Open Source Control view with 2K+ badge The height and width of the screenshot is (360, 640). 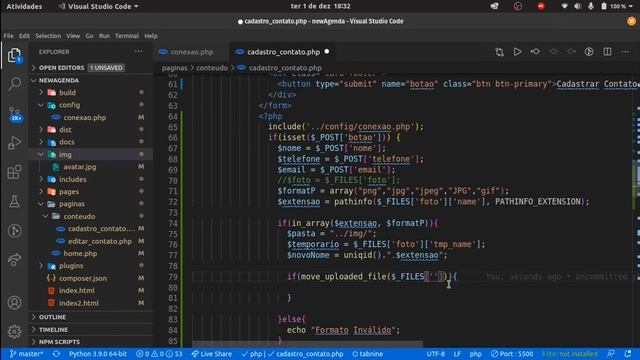15,113
